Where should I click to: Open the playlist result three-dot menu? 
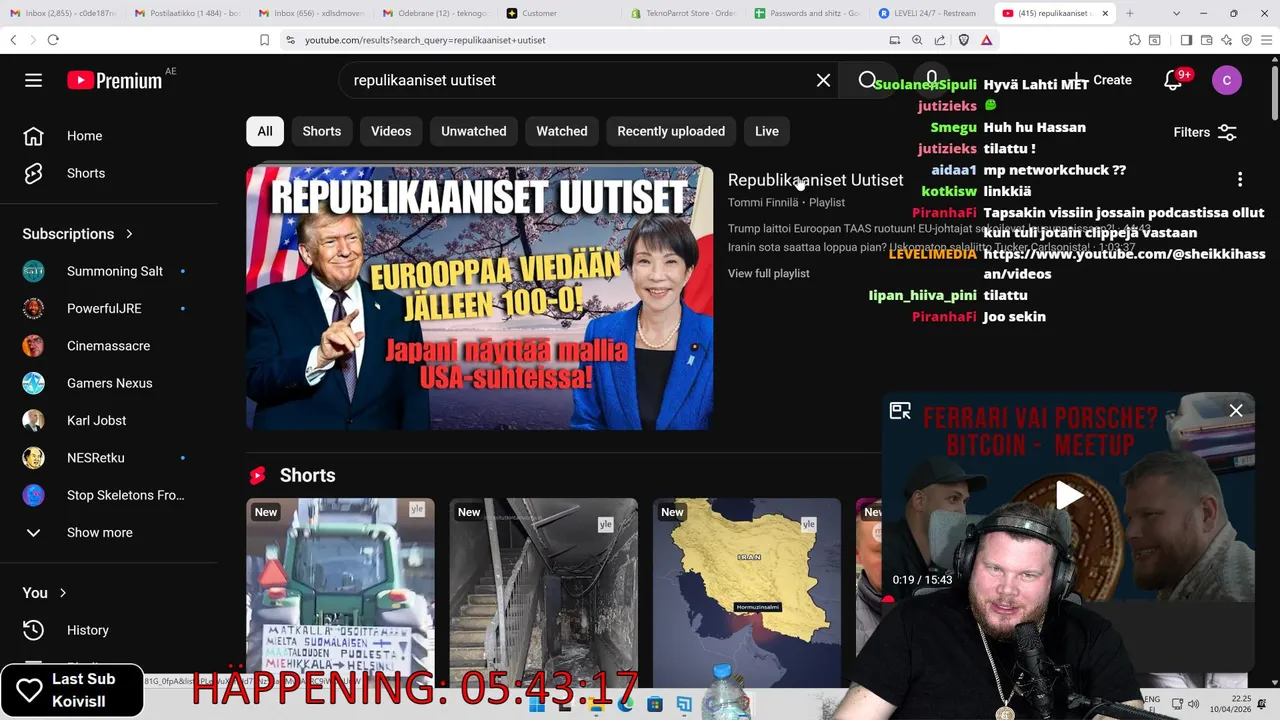[x=1240, y=179]
